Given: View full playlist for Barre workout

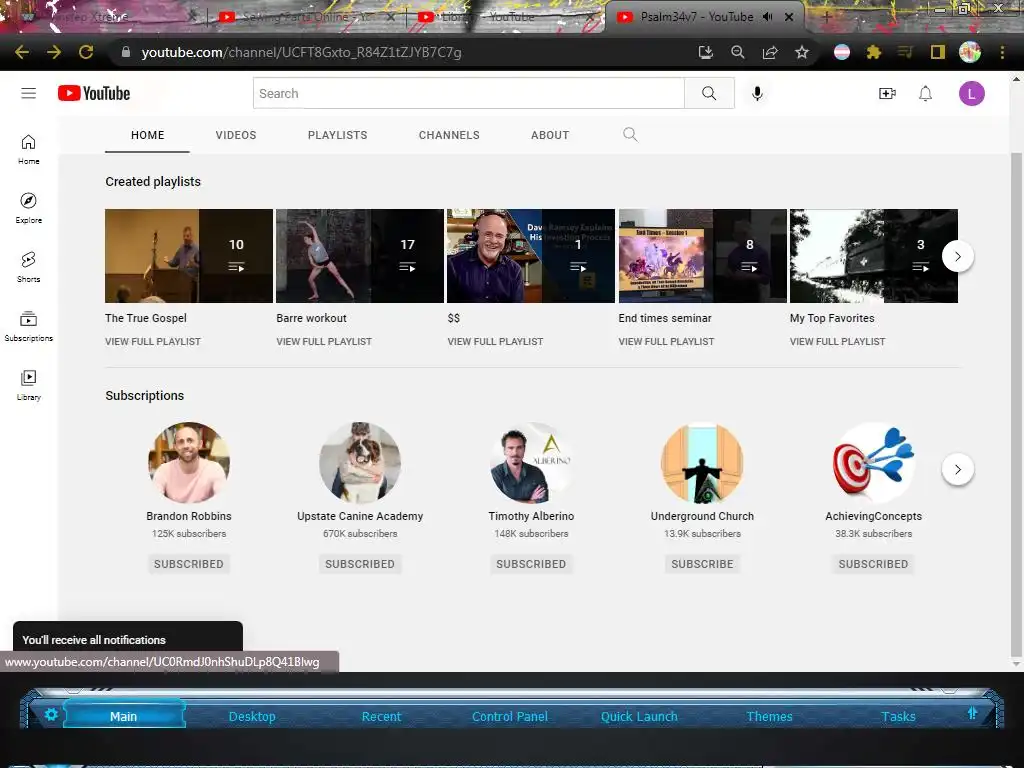Looking at the screenshot, I should pos(324,342).
